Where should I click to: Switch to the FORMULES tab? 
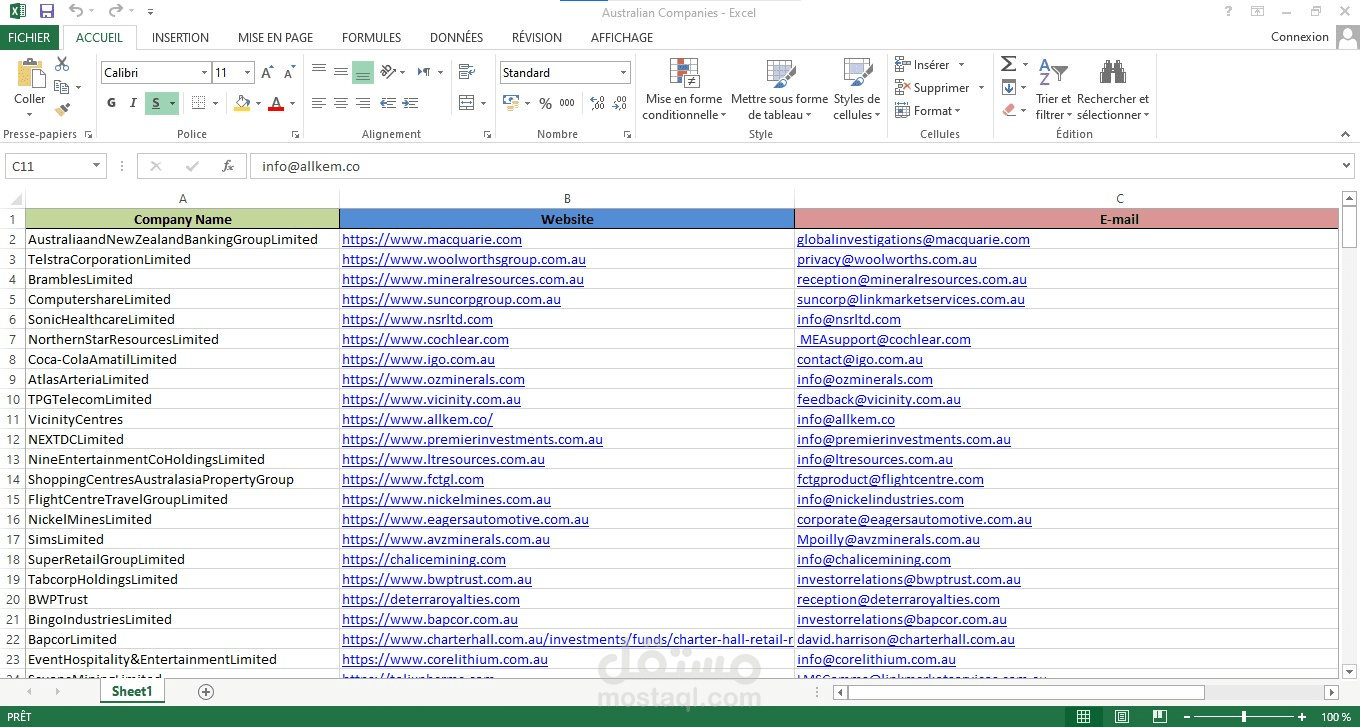click(371, 37)
